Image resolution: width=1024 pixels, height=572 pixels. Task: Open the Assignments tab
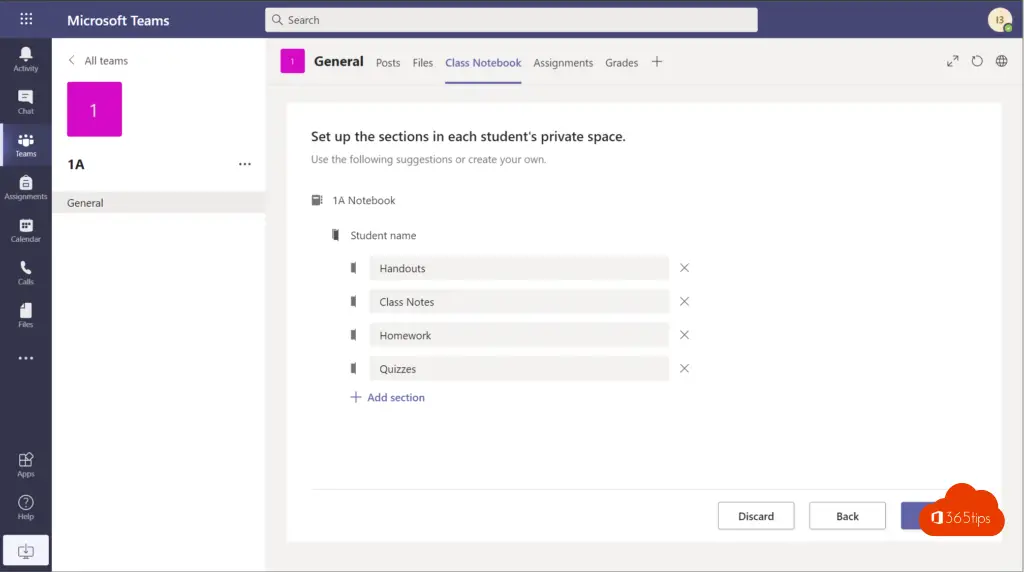563,63
